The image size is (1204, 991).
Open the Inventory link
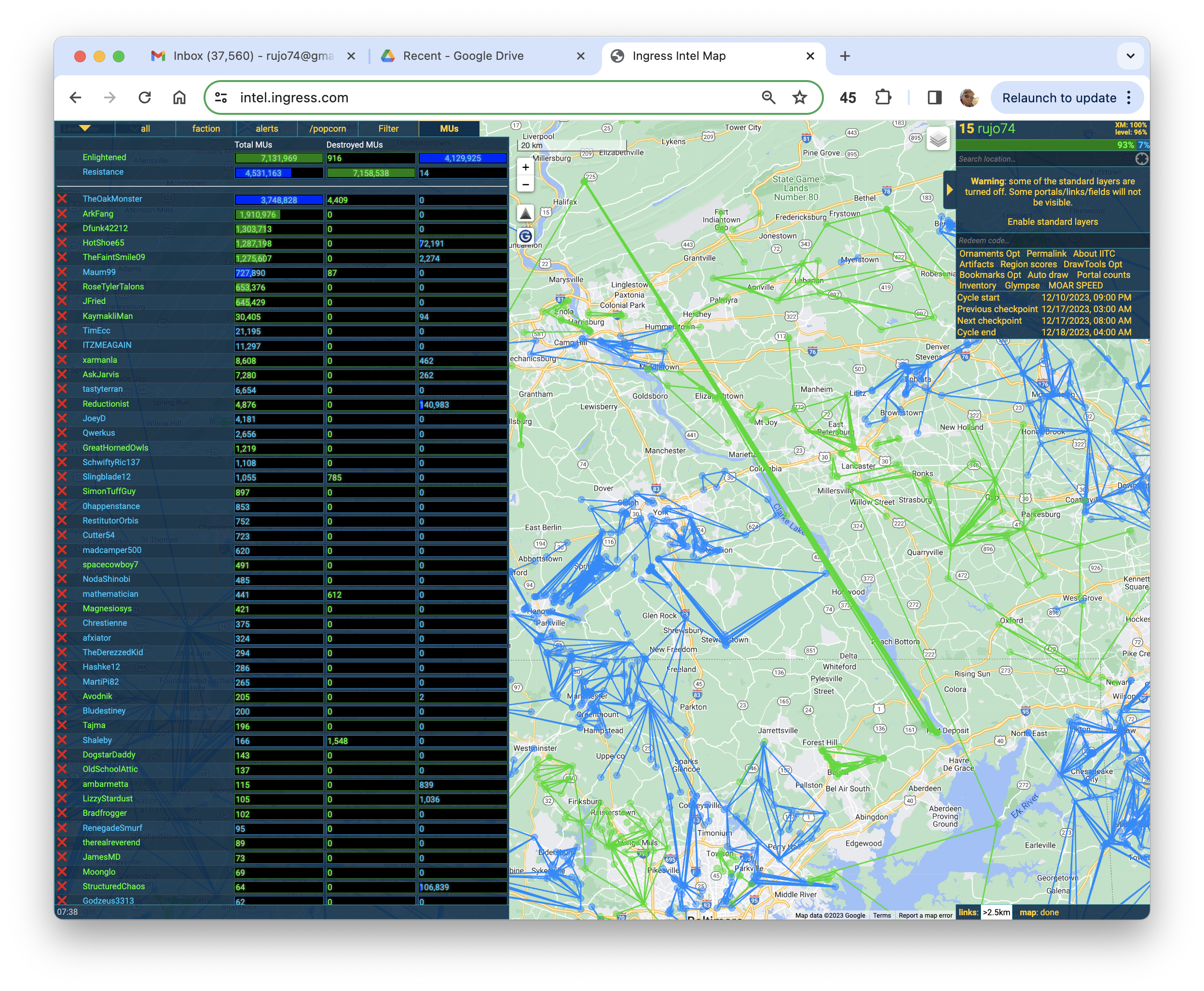click(977, 286)
